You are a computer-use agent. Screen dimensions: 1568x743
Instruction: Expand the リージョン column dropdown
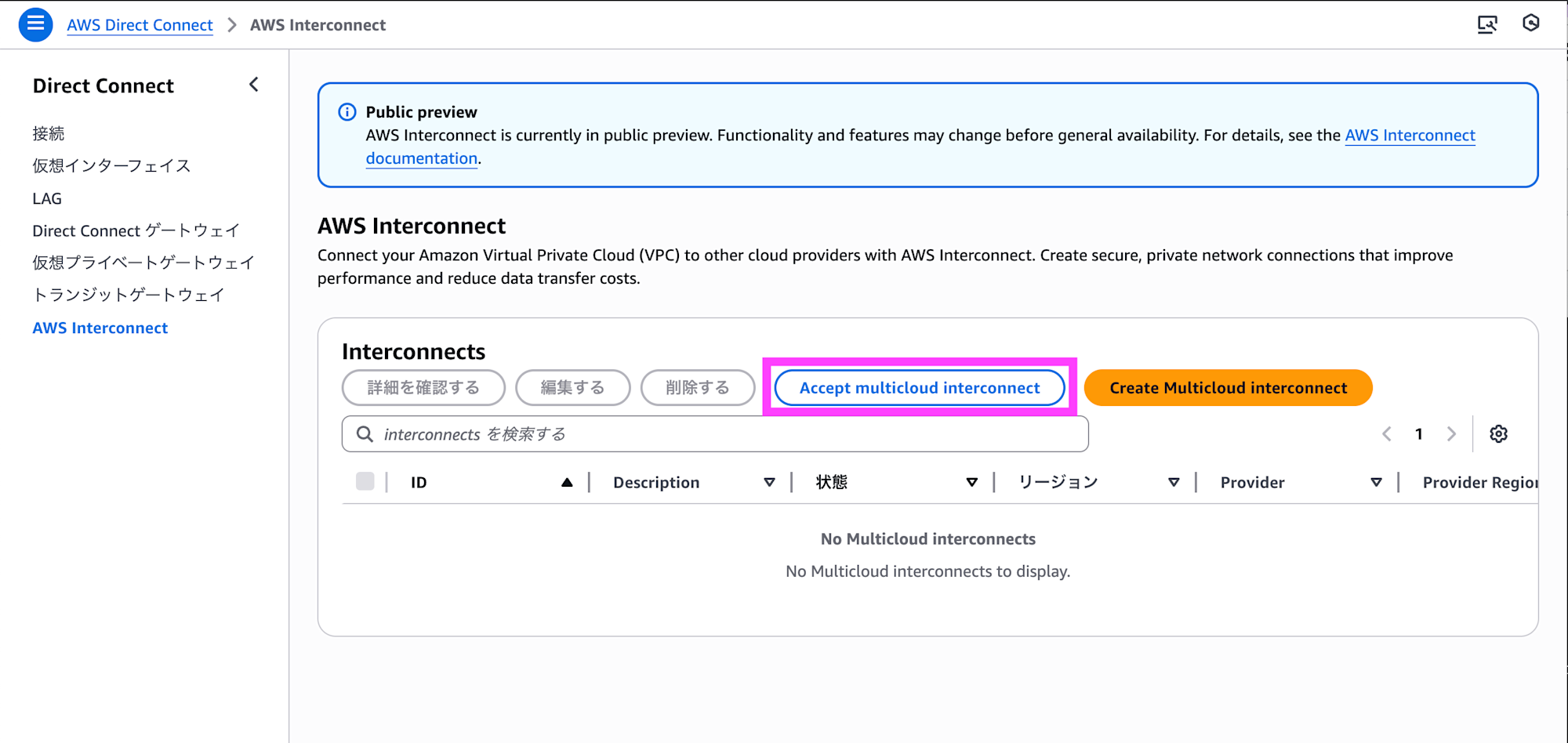pyautogui.click(x=1174, y=483)
